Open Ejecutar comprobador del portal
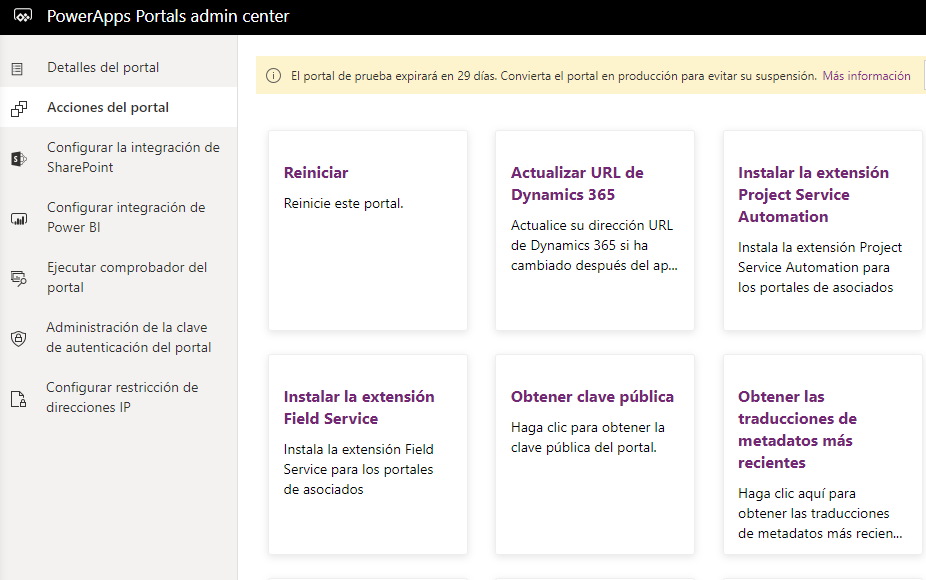 click(x=119, y=278)
